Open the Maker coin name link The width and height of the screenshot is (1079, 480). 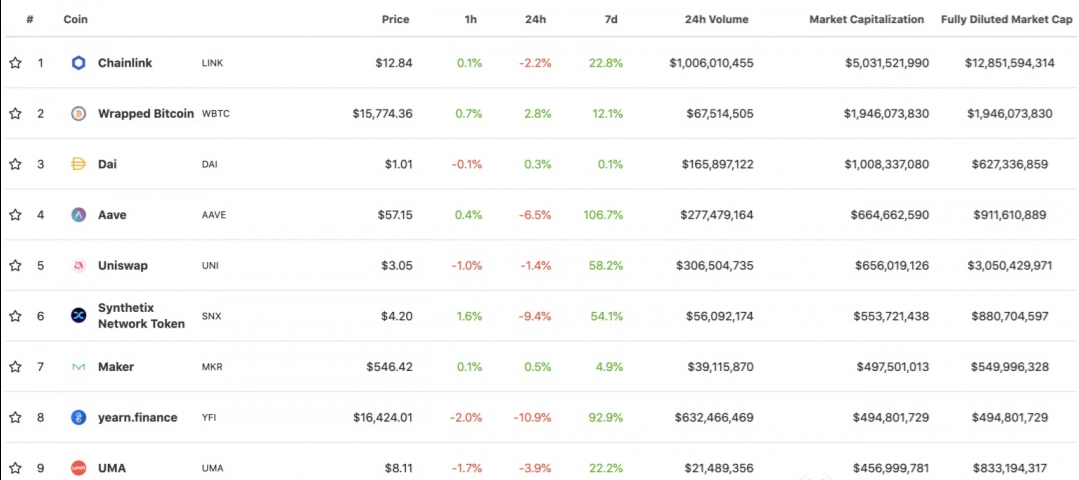click(116, 367)
